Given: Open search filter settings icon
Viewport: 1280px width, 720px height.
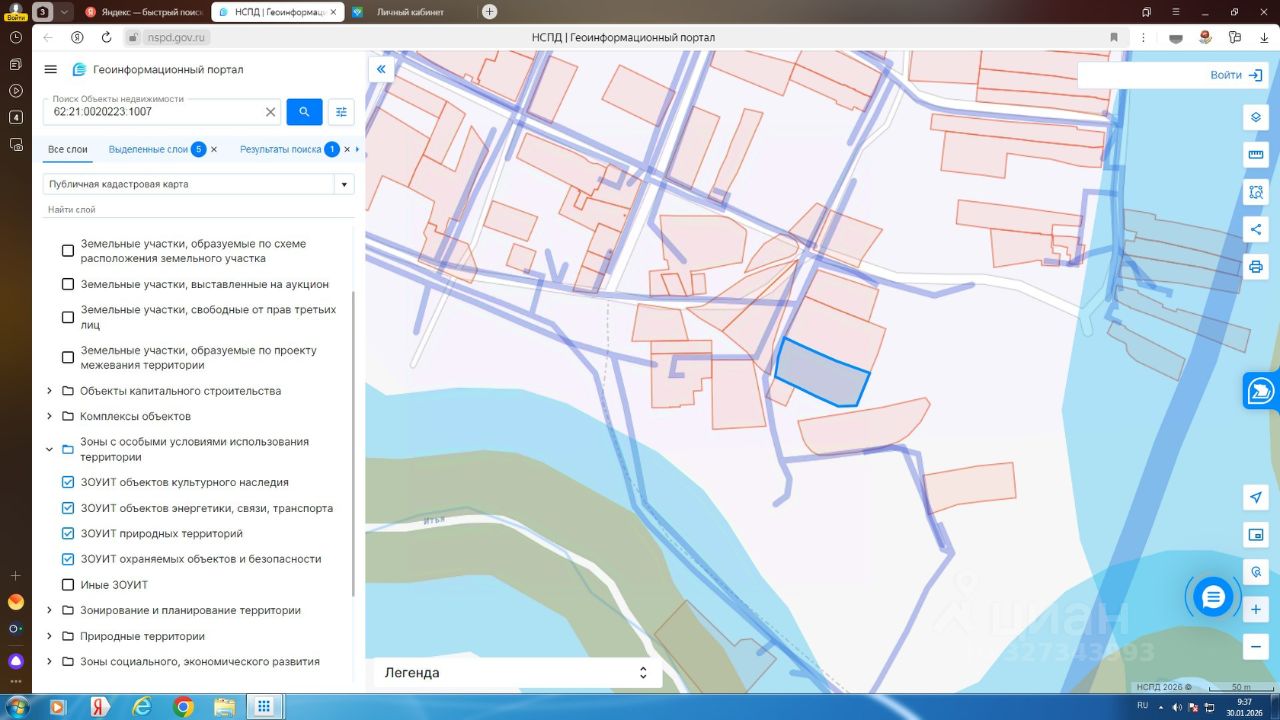Looking at the screenshot, I should pos(341,112).
